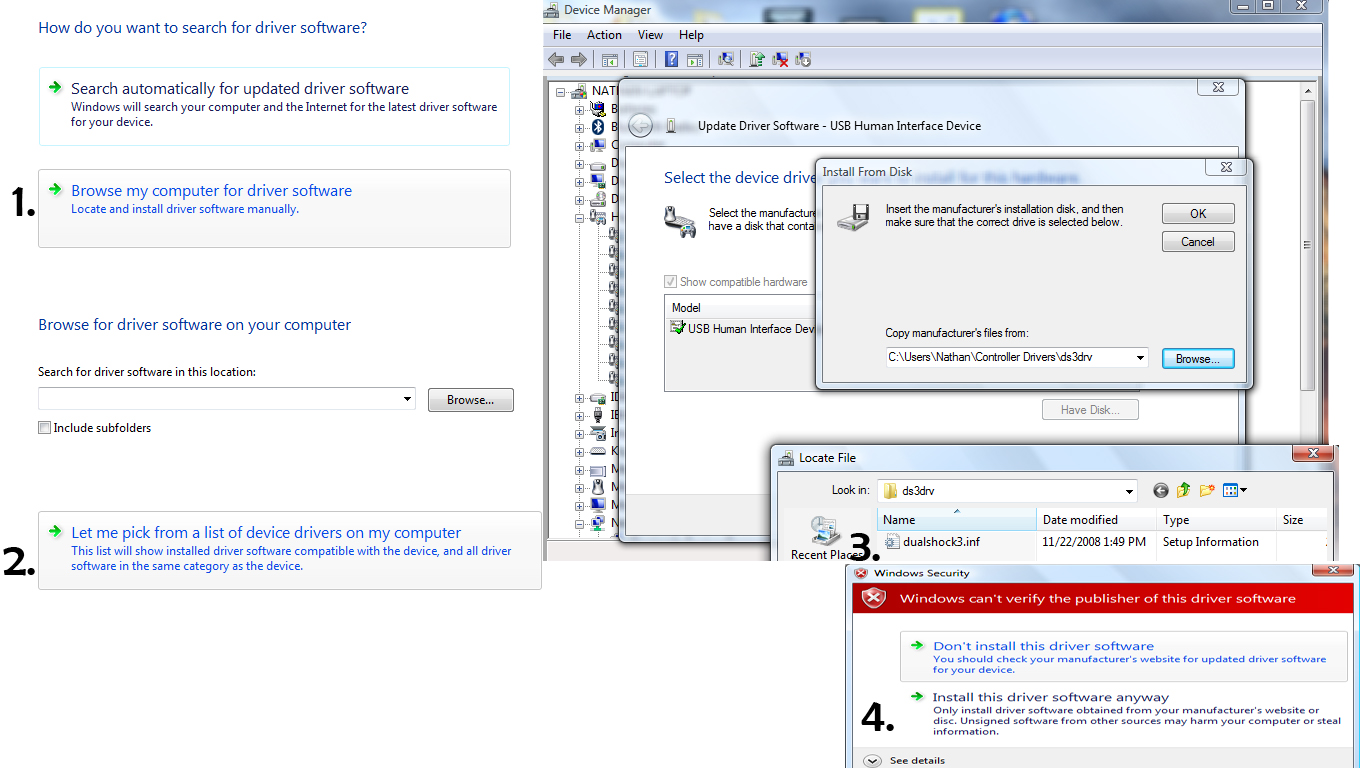Viewport: 1360px width, 768px height.
Task: Open Properties via the toolbar icon
Action: pos(640,60)
